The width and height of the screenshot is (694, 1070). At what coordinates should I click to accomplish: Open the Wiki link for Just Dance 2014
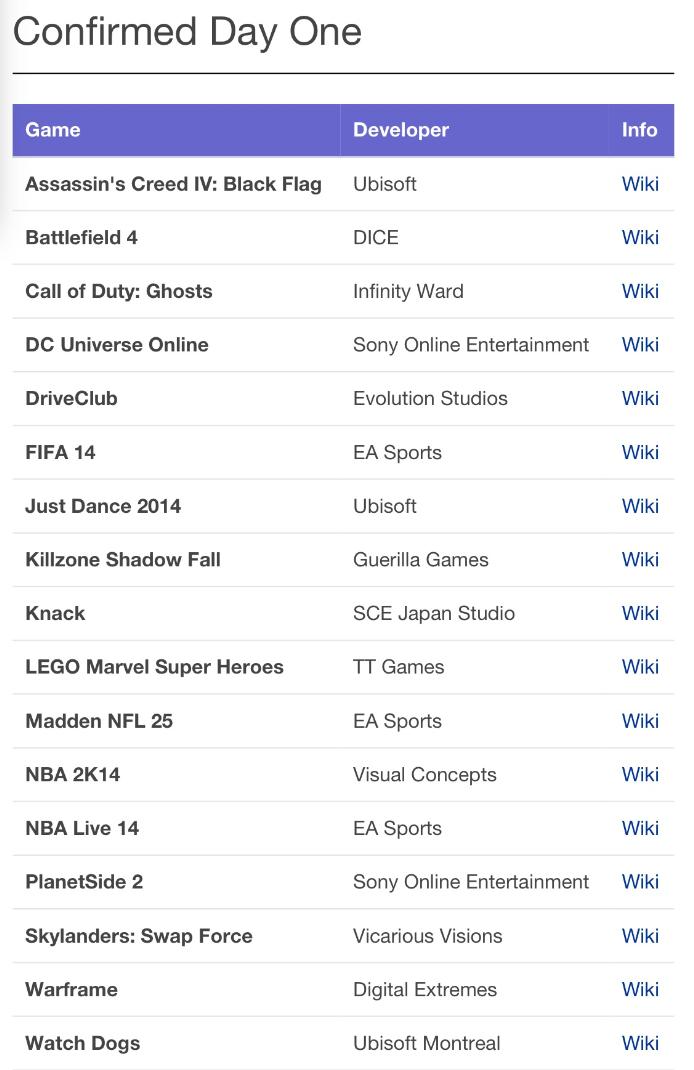(x=640, y=506)
